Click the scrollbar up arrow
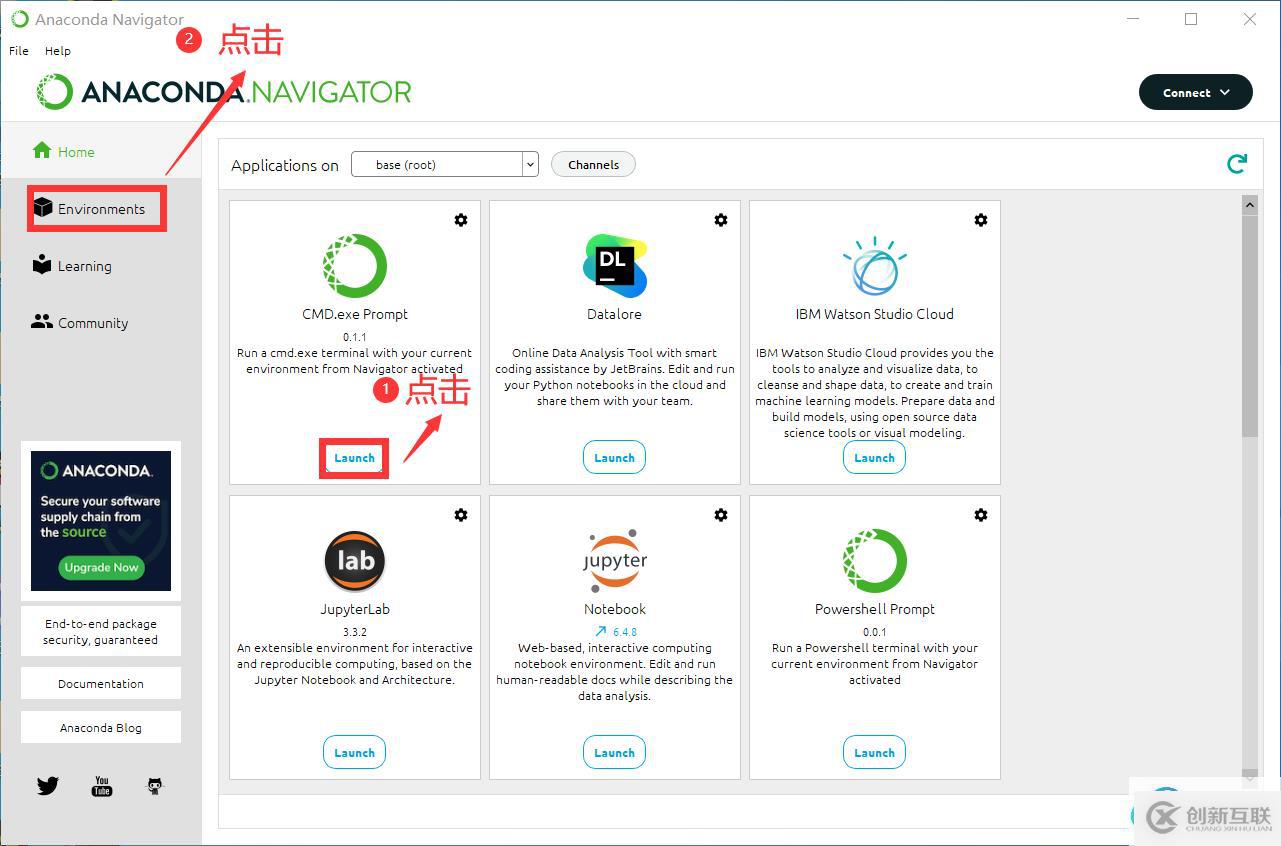 1249,205
